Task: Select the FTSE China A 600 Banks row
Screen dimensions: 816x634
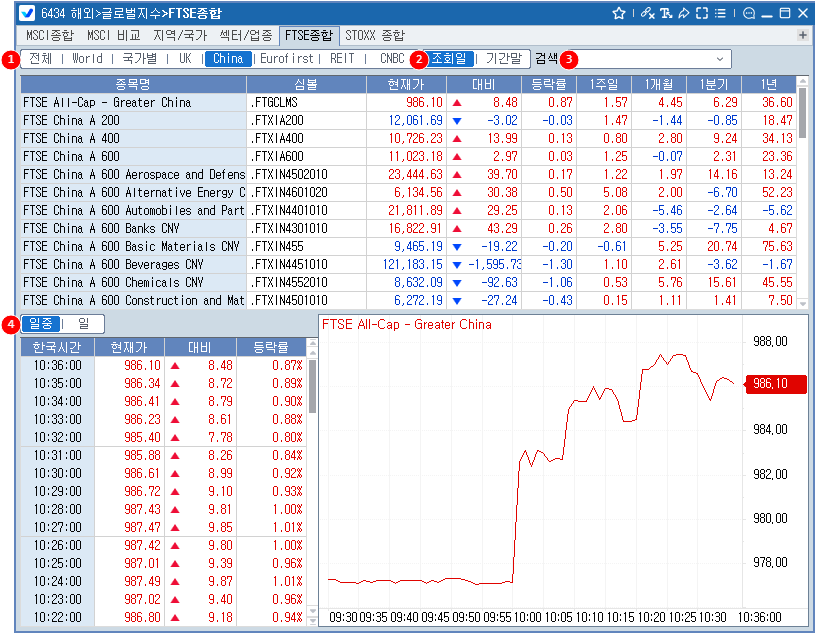Action: [x=133, y=228]
